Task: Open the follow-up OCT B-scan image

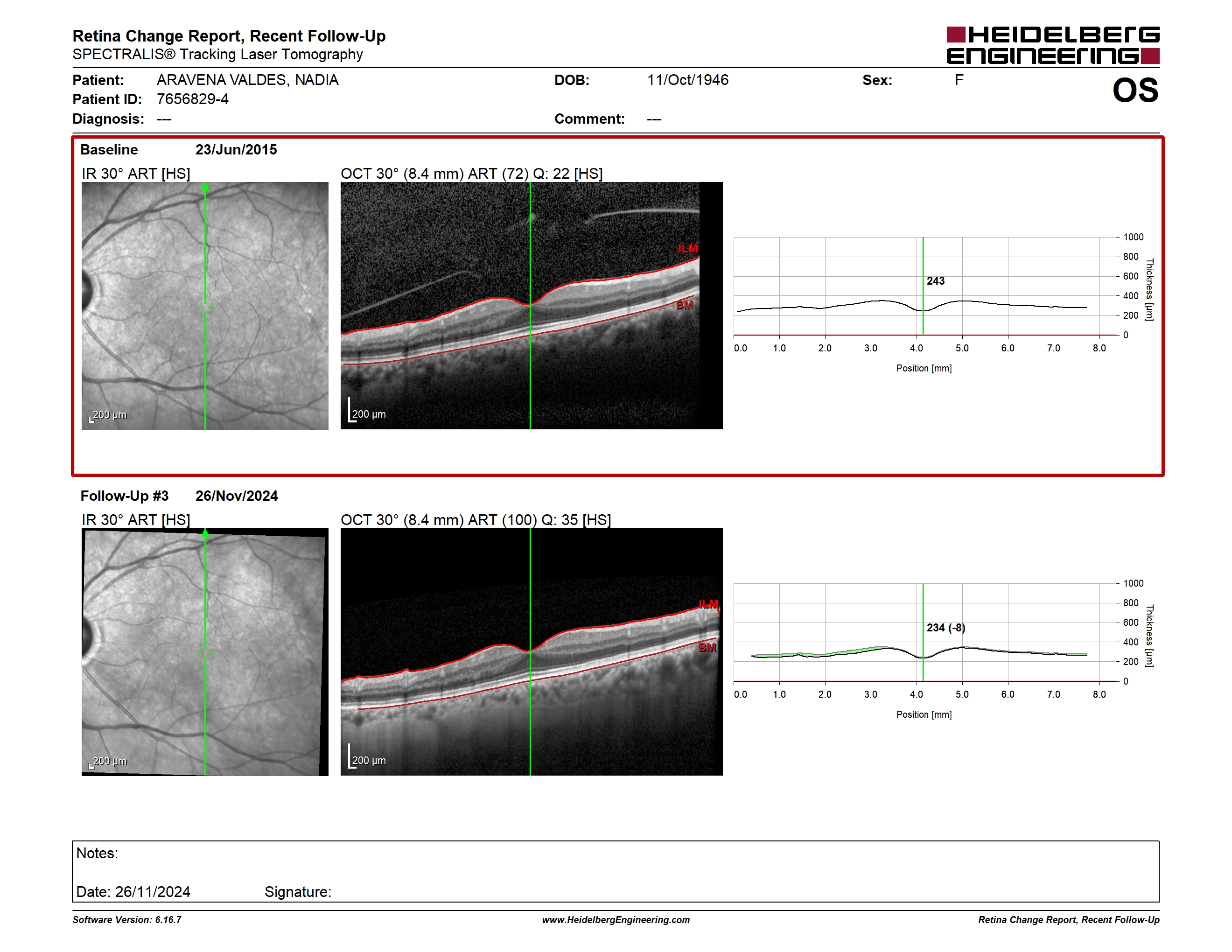Action: click(532, 652)
